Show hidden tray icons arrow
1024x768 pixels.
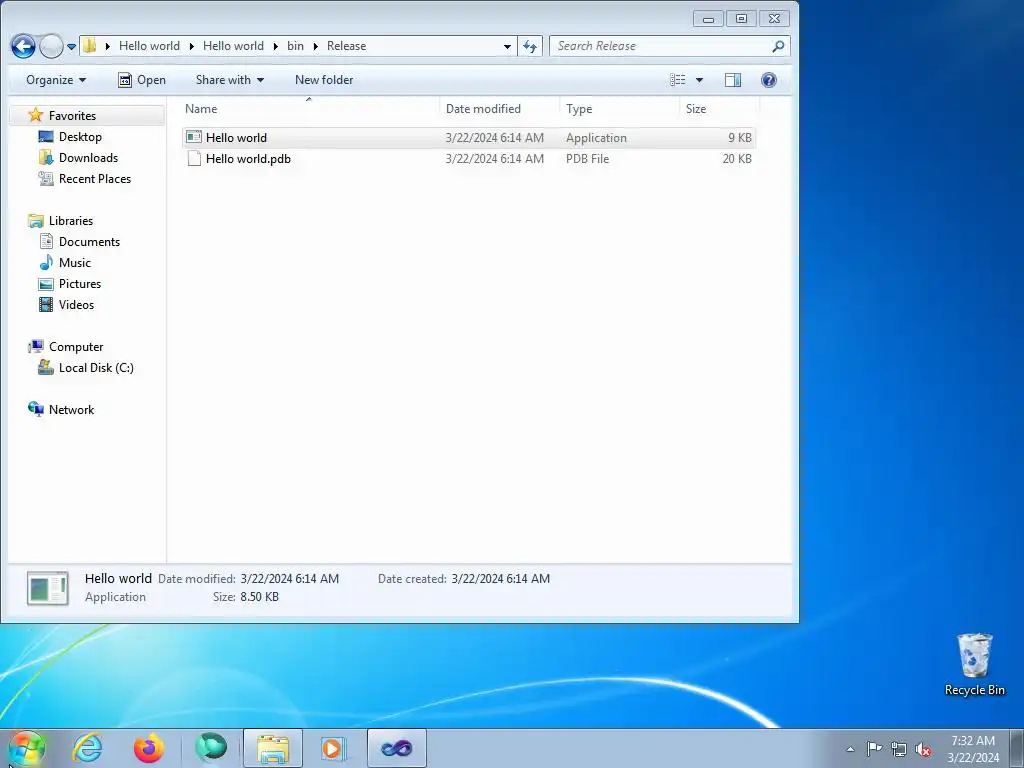pos(850,749)
